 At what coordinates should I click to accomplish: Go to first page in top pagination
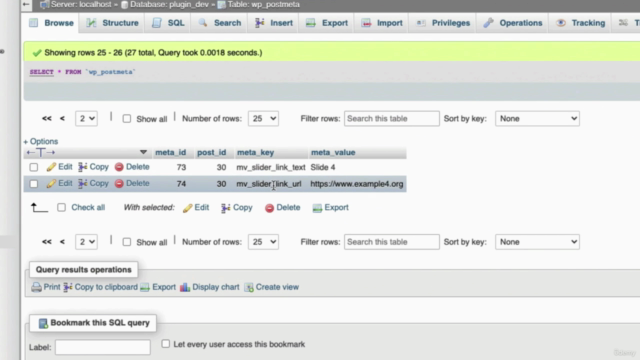point(47,118)
